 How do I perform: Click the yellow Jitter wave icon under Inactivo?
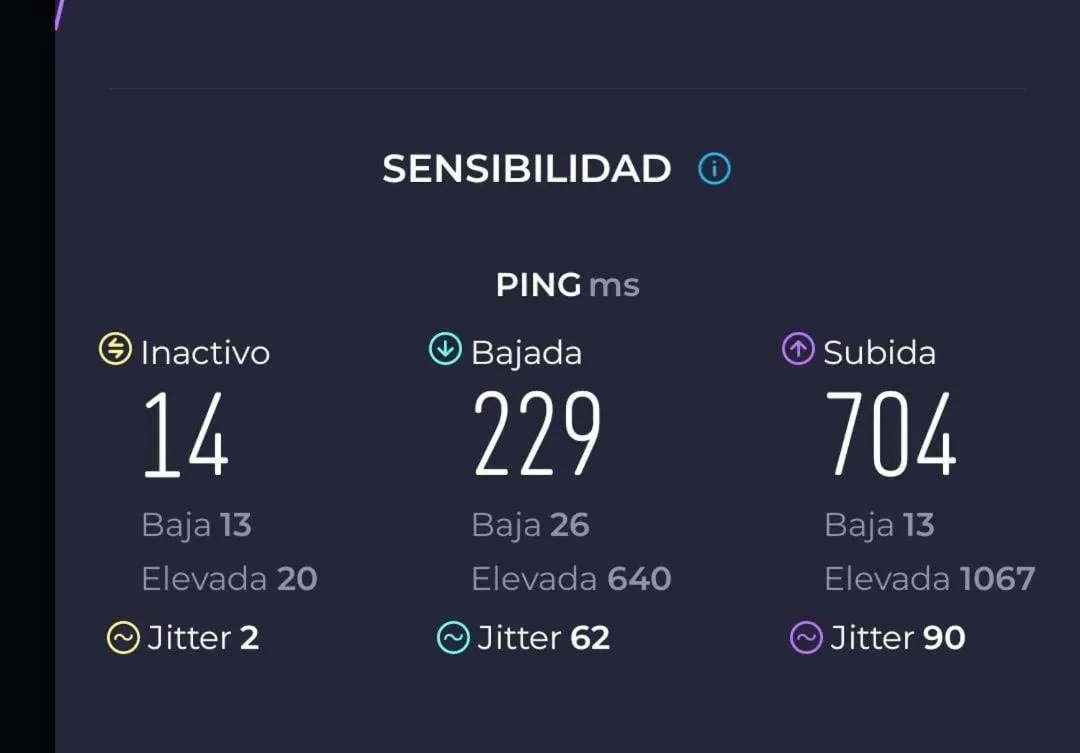tap(122, 637)
